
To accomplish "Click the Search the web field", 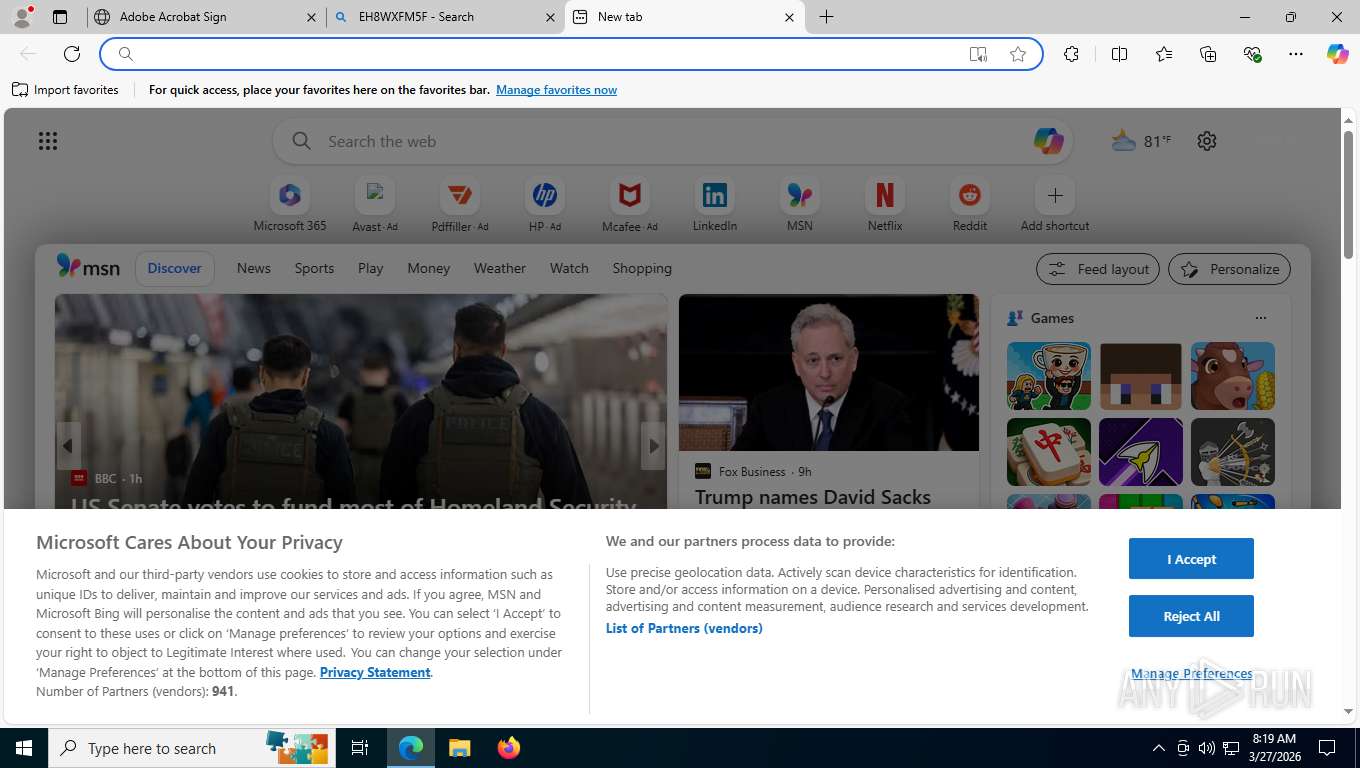I will (x=675, y=141).
